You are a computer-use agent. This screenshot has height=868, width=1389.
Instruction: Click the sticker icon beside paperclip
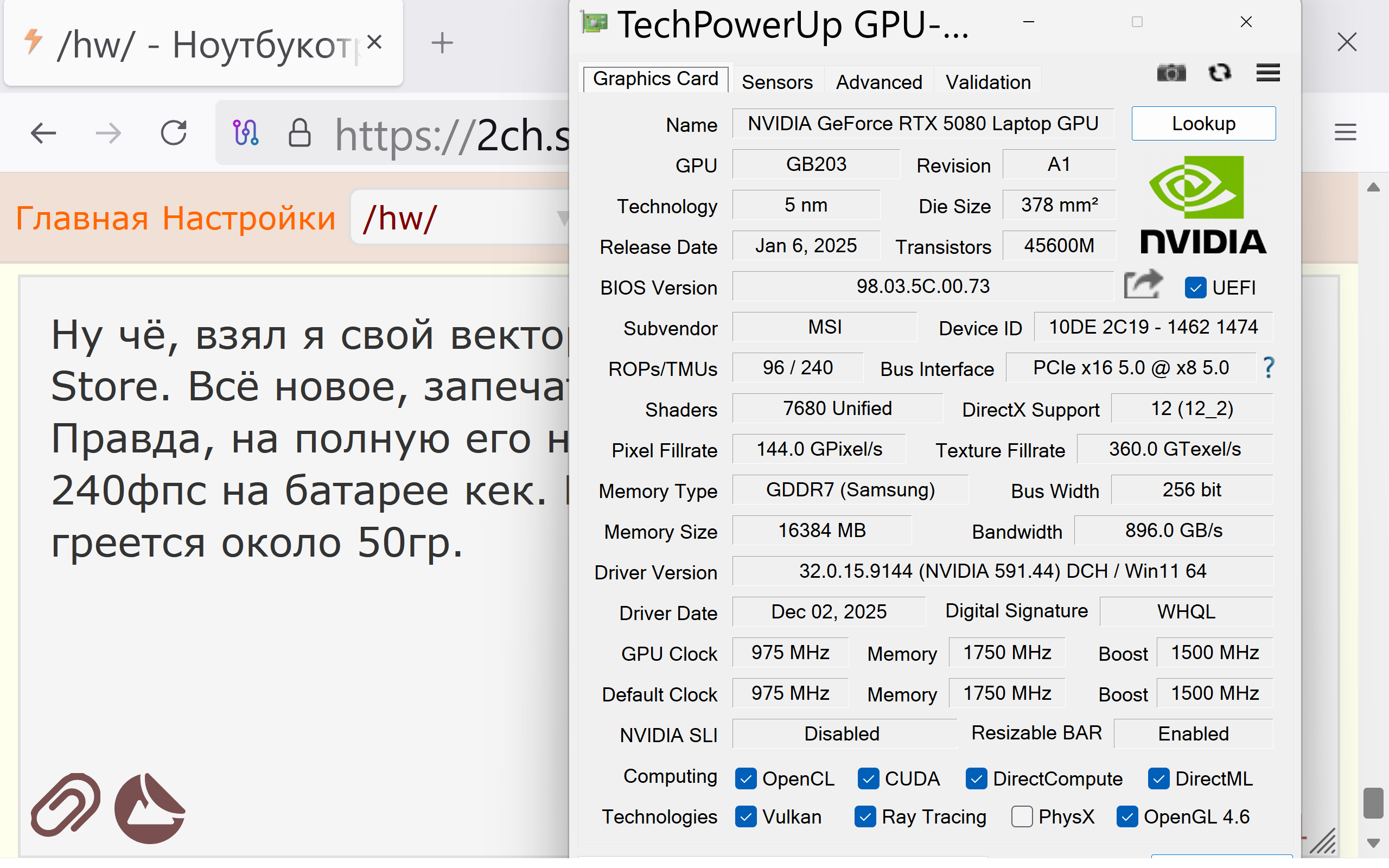[x=150, y=808]
